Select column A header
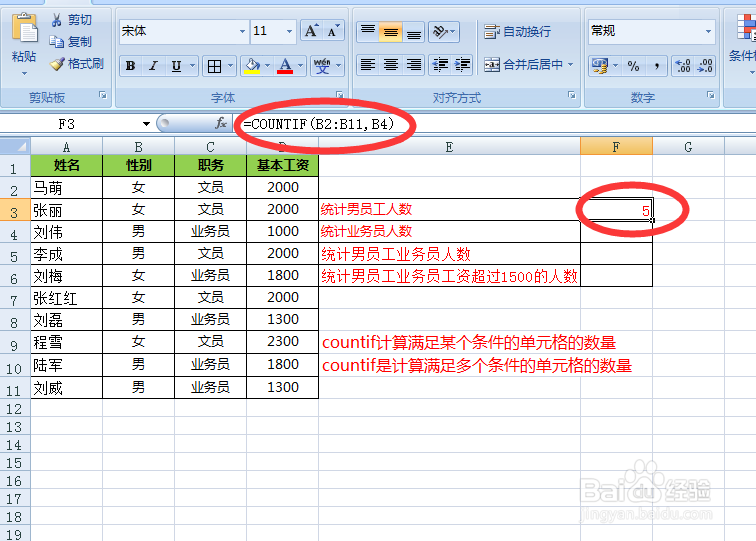Image resolution: width=756 pixels, height=541 pixels. click(x=67, y=147)
